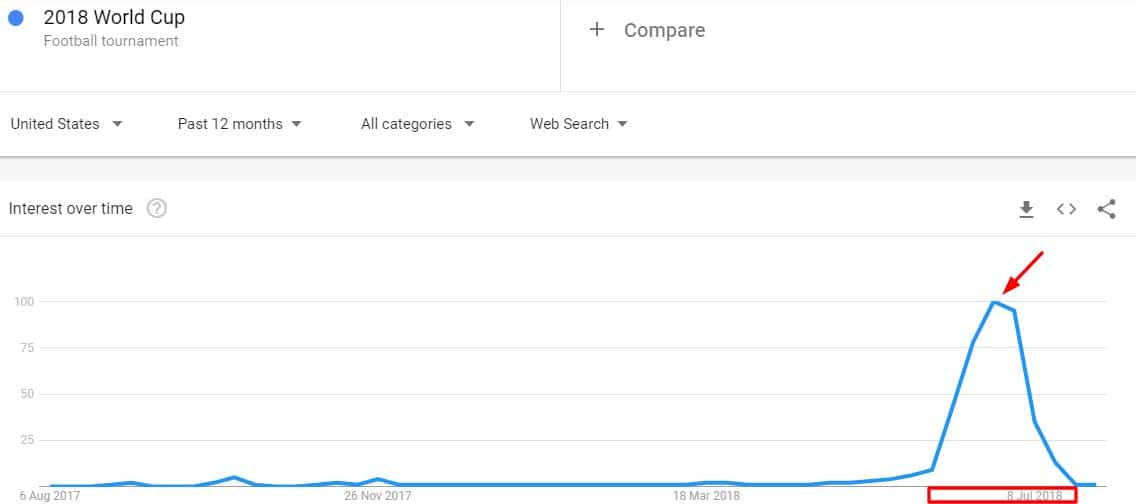
Task: Open the embed code icon
Action: pos(1066,209)
